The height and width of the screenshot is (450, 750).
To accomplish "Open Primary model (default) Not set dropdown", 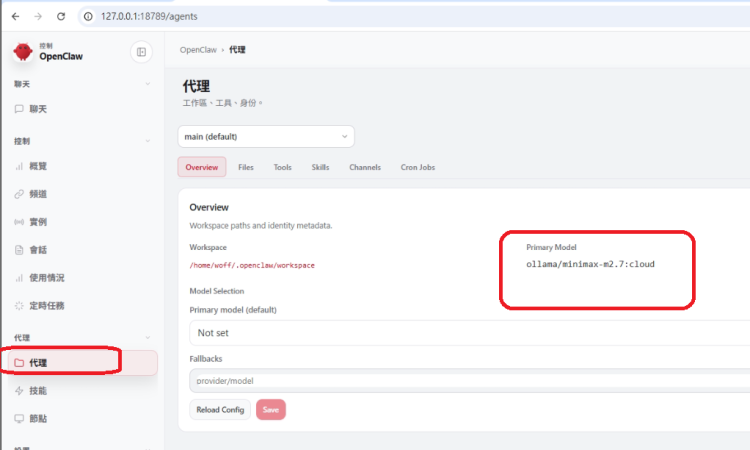I will tap(471, 333).
